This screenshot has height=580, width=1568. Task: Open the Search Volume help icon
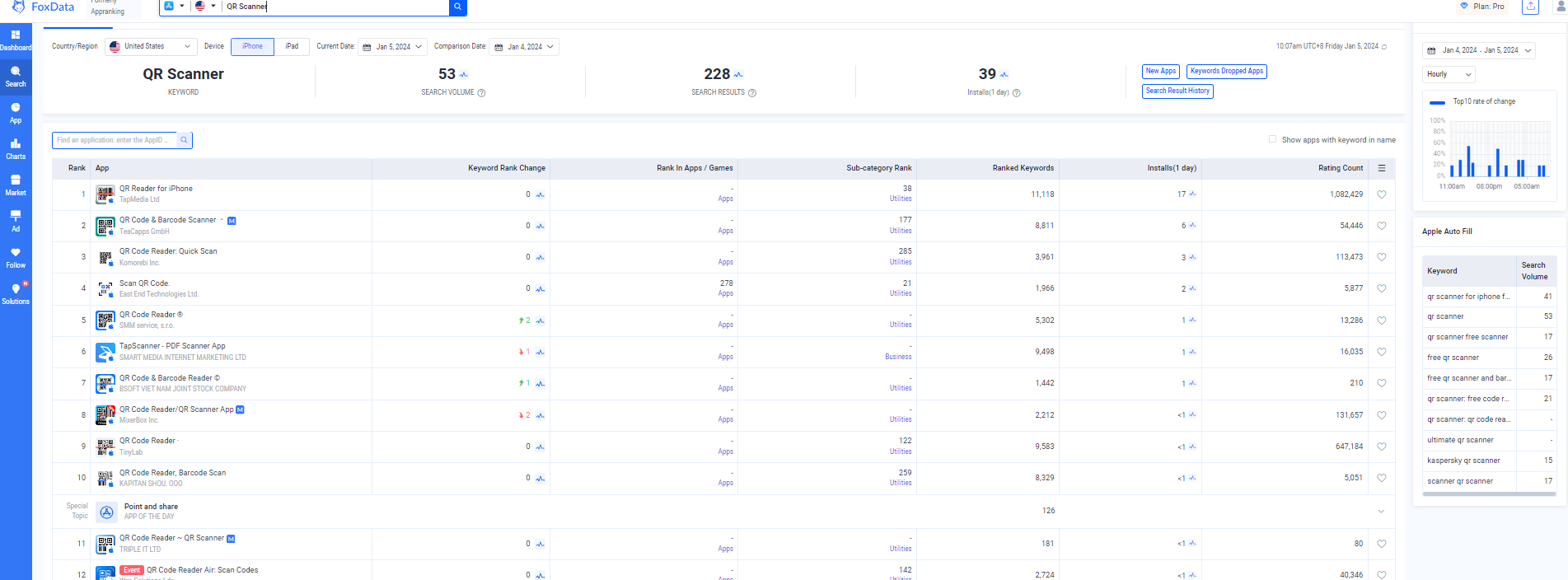(482, 93)
